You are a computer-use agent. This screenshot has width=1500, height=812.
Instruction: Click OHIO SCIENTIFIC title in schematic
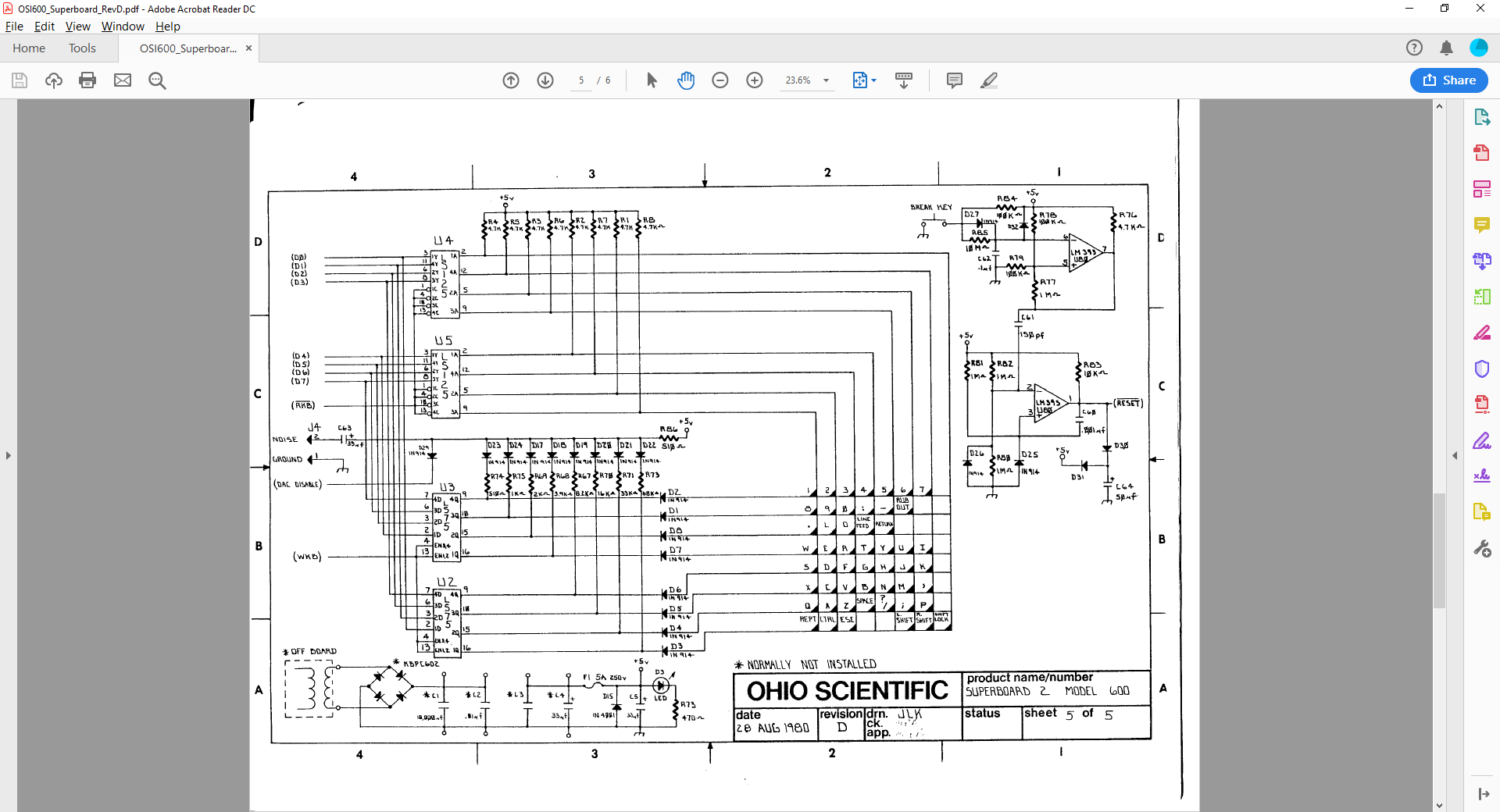click(x=847, y=691)
